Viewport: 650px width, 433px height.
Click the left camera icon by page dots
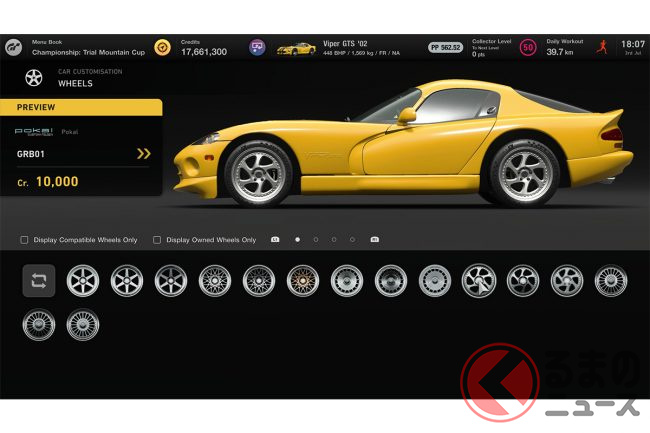click(x=275, y=240)
